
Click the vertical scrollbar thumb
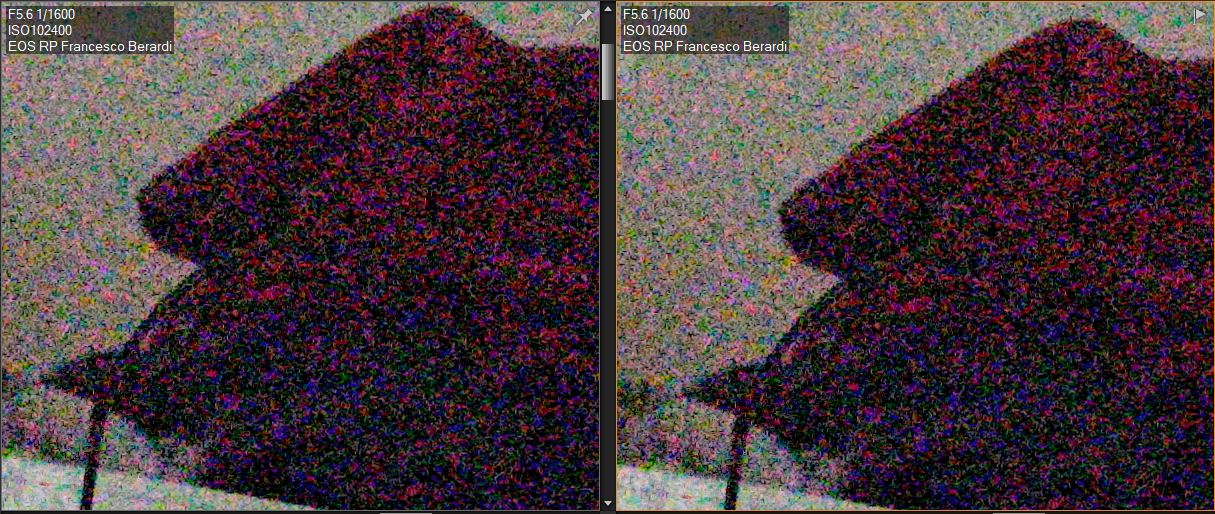point(607,71)
